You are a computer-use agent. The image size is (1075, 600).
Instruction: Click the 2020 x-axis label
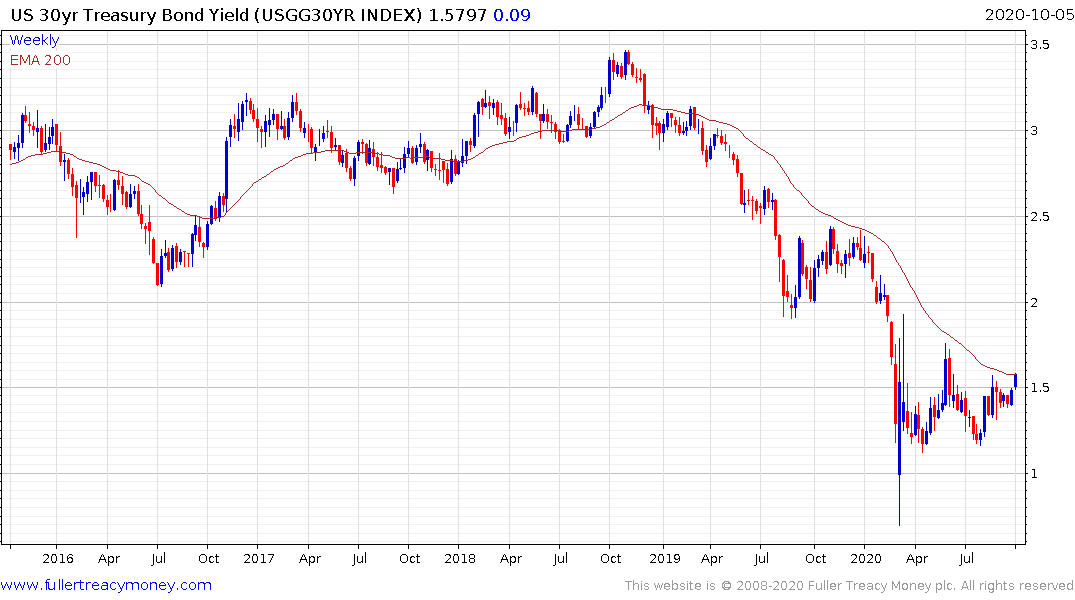[x=865, y=558]
